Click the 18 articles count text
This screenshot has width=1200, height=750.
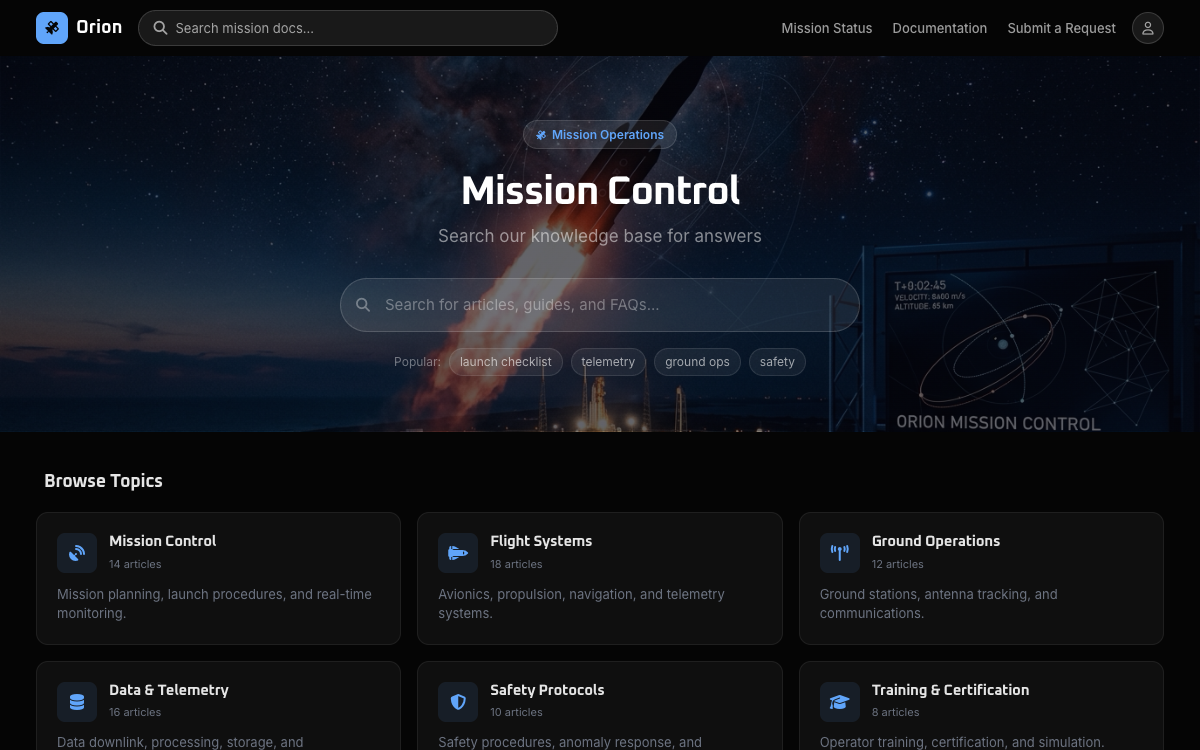(516, 564)
